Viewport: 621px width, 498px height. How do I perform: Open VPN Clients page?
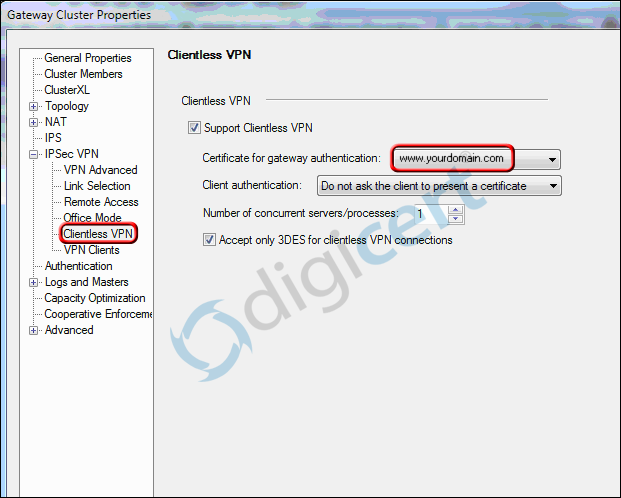(x=91, y=250)
